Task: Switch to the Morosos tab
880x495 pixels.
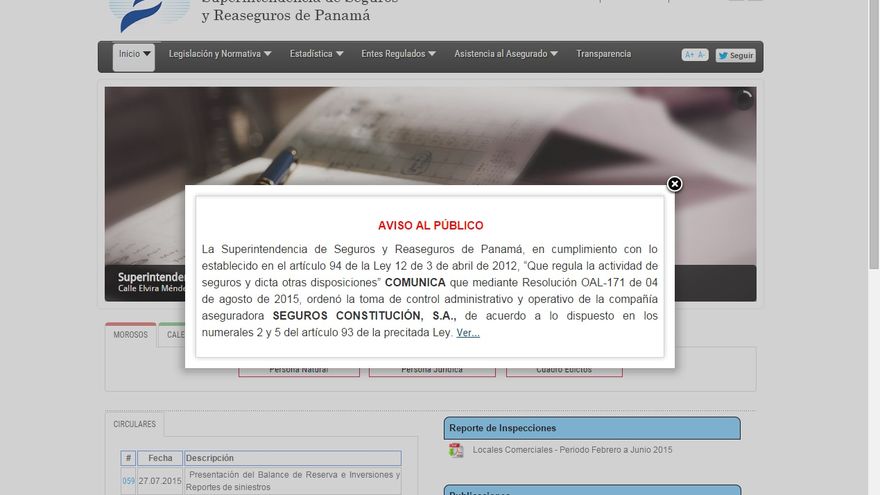Action: pyautogui.click(x=130, y=335)
